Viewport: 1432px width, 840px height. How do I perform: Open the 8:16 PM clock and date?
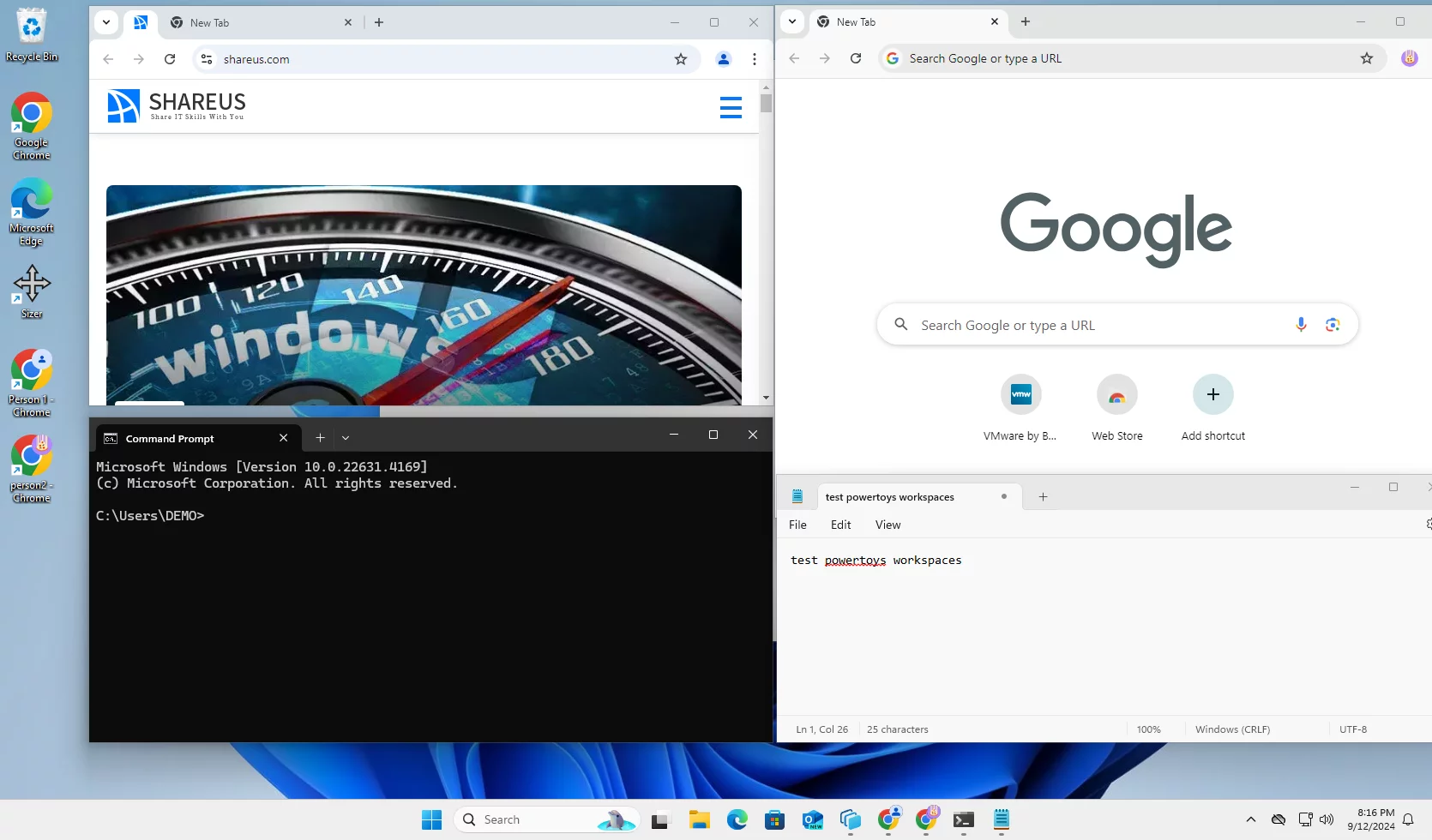click(x=1370, y=819)
